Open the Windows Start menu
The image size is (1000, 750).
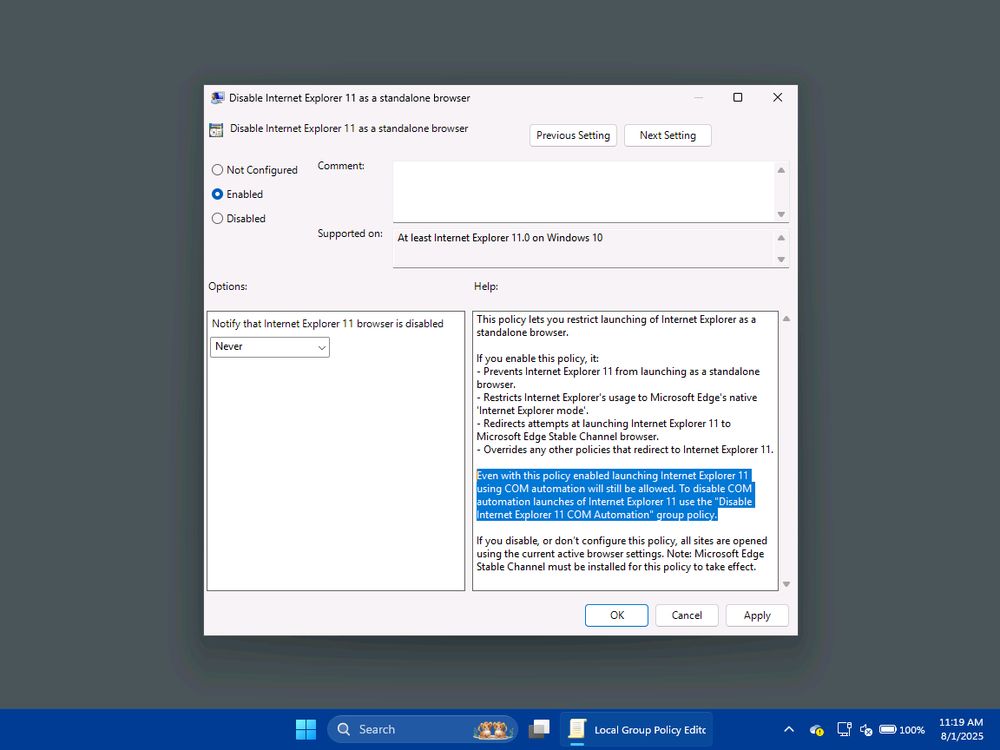305,729
